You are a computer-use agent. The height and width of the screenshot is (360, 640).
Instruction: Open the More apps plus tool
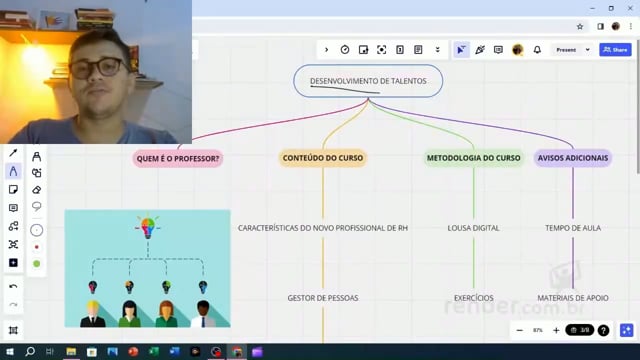pos(13,263)
